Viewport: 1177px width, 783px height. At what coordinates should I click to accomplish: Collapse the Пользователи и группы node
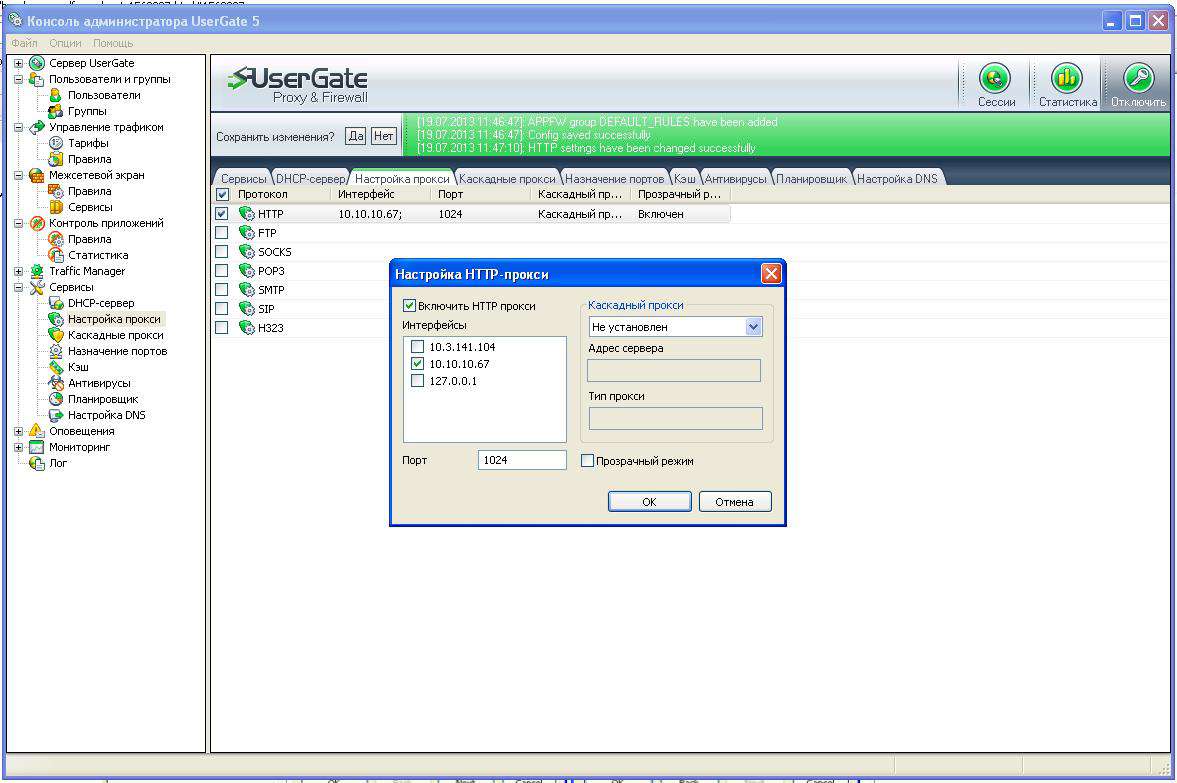19,79
